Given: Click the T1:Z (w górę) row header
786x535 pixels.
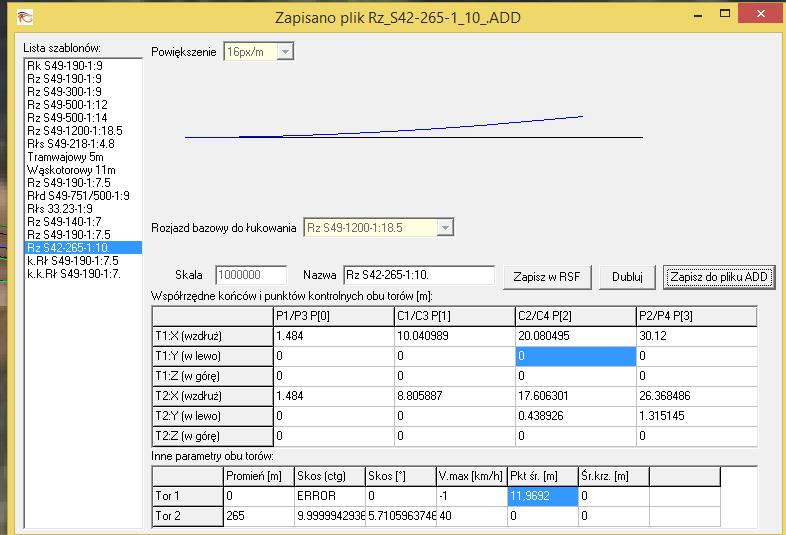Looking at the screenshot, I should click(213, 376).
